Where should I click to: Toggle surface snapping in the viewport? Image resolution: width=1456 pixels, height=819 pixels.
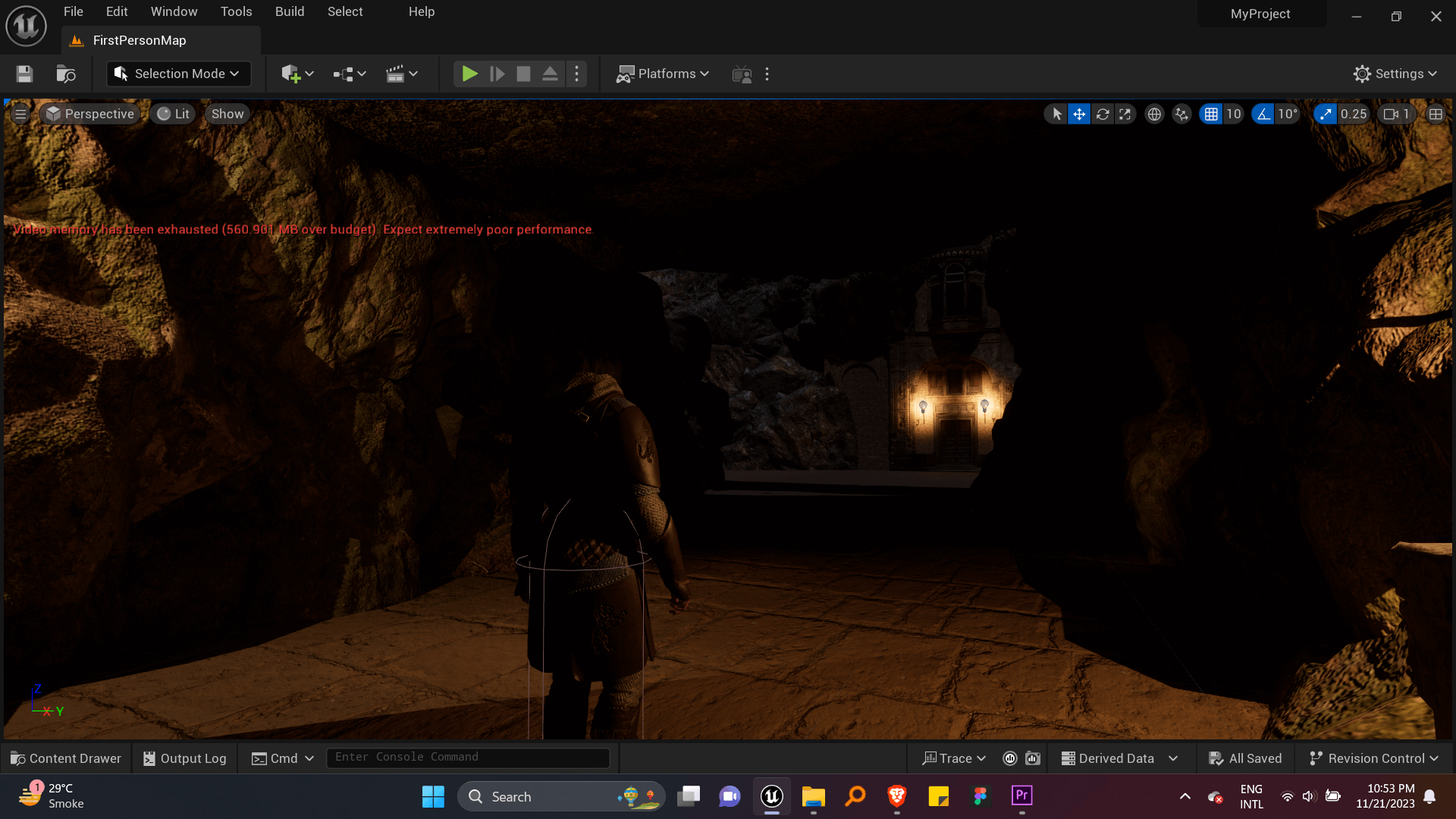pyautogui.click(x=1181, y=114)
